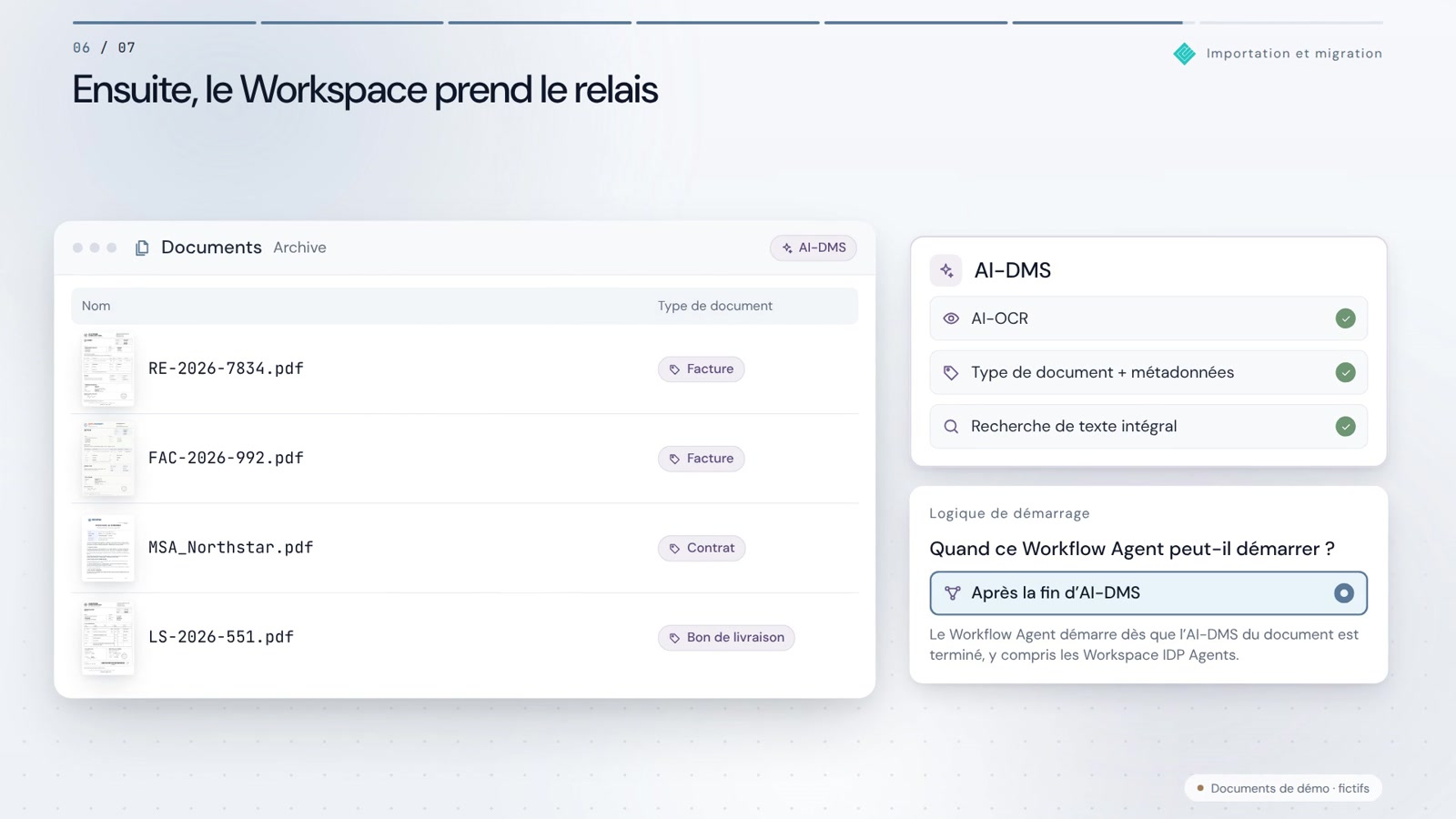Click the AI-DMS button in the Documents header

814,248
